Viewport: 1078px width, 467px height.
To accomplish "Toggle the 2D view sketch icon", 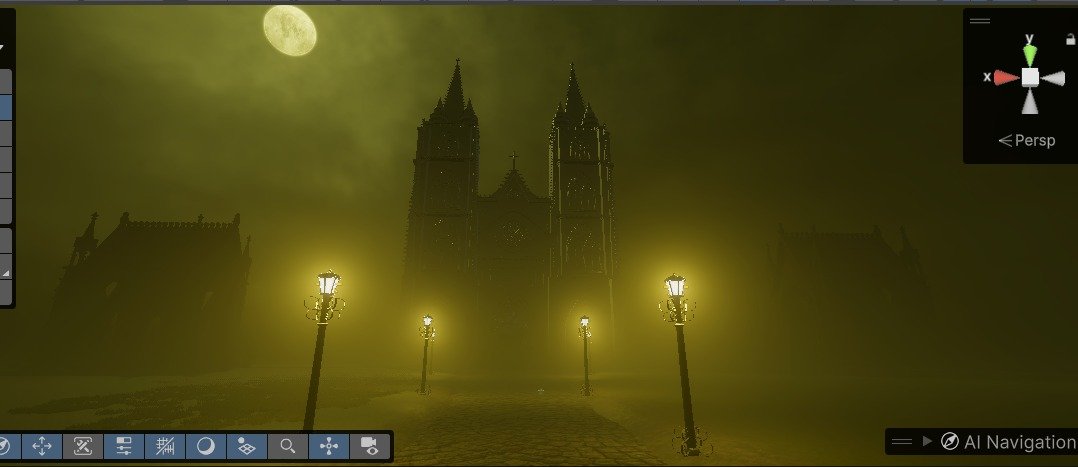I will click(82, 446).
